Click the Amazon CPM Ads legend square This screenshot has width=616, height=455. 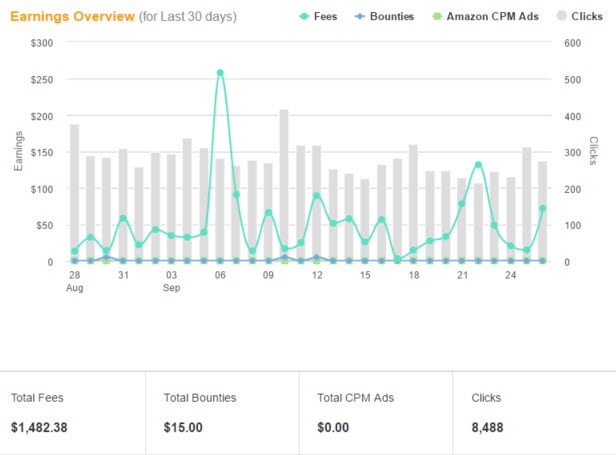437,17
